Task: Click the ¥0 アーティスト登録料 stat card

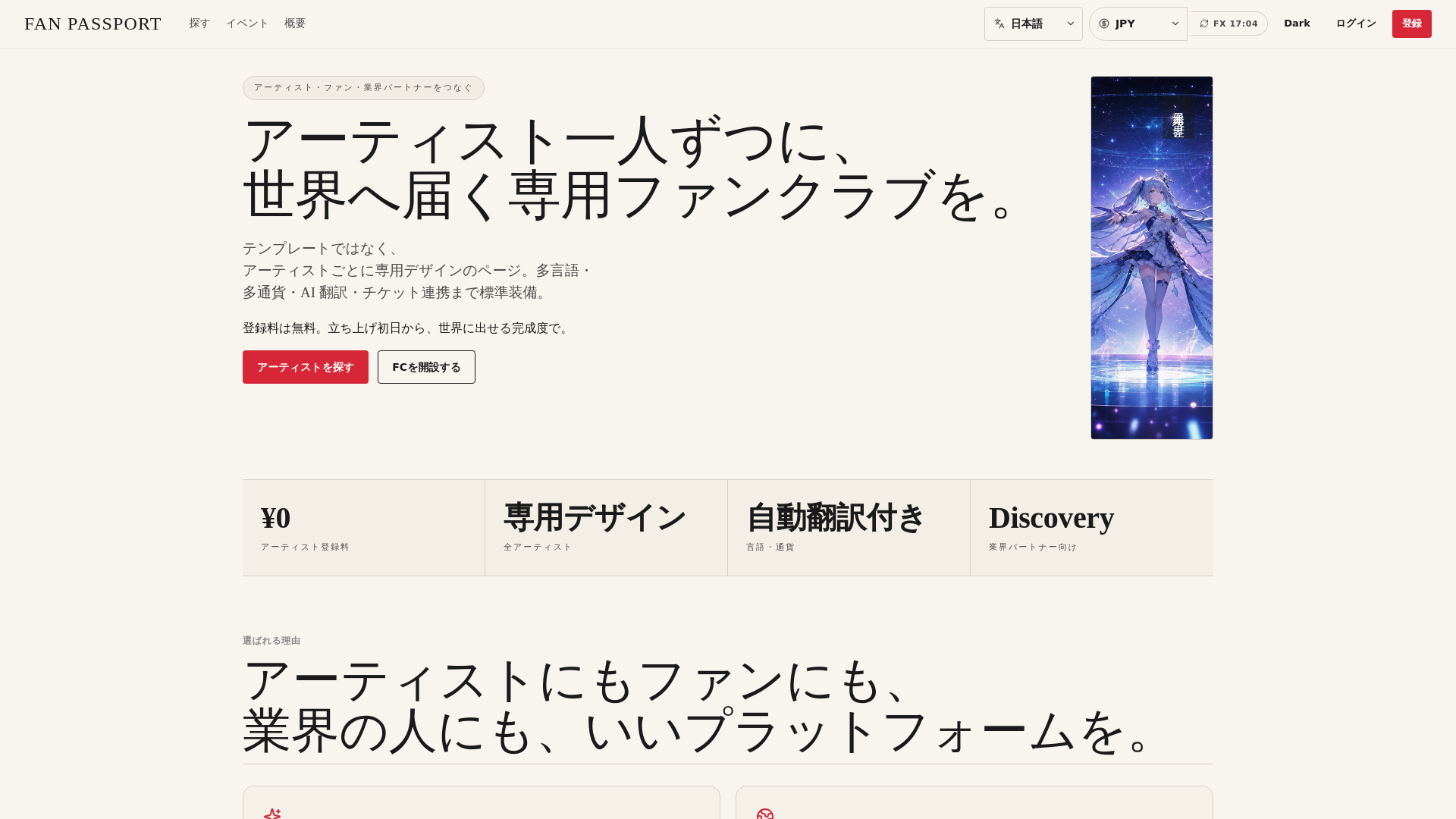Action: (x=364, y=528)
